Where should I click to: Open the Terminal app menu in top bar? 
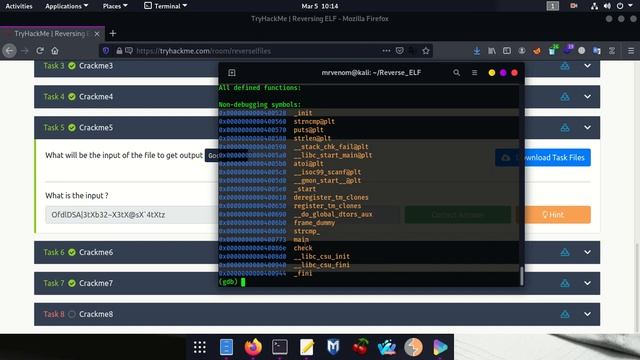(x=165, y=6)
